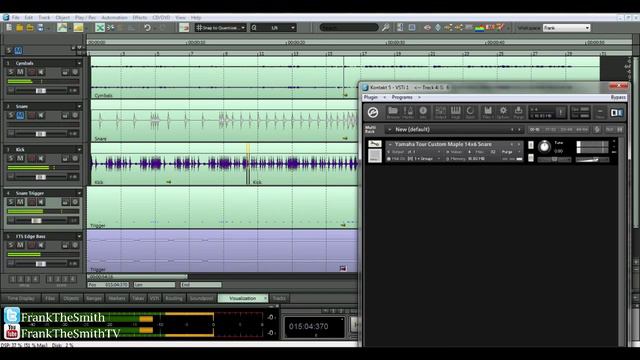The height and width of the screenshot is (360, 640).
Task: Click the object mode toolbar icon next to Snap
Action: click(184, 28)
